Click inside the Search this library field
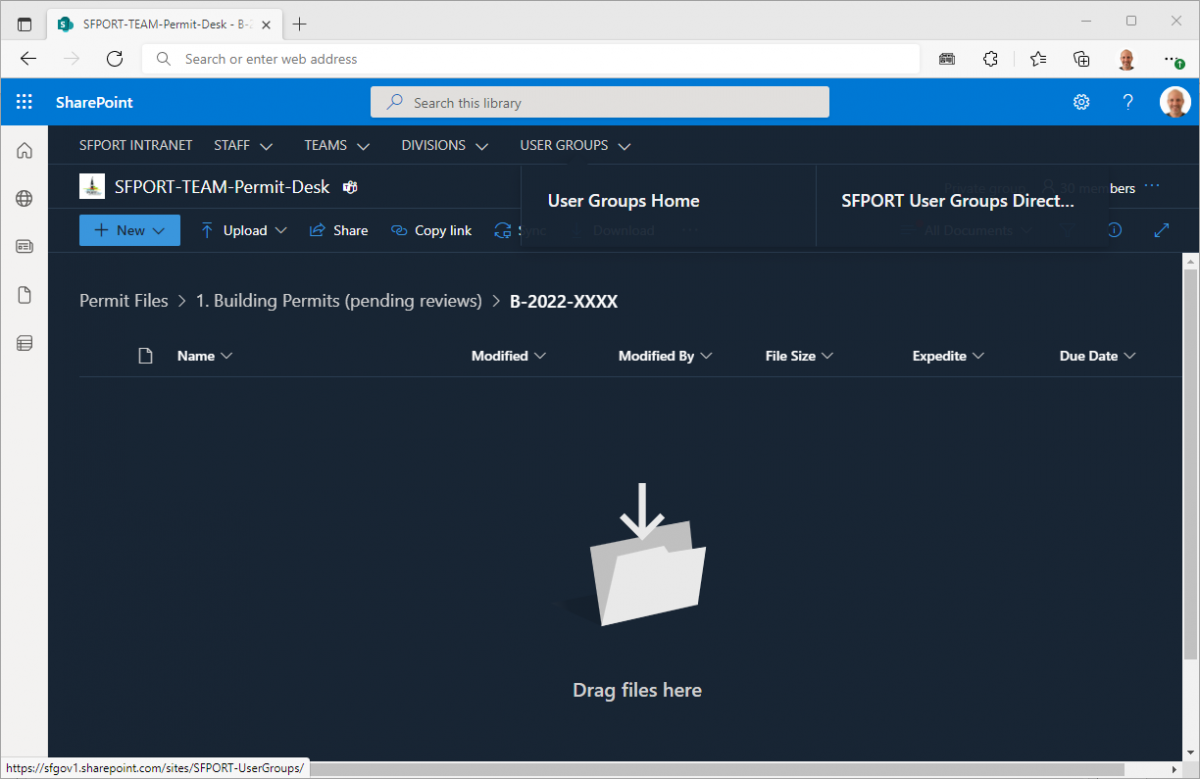This screenshot has height=779, width=1200. click(600, 102)
